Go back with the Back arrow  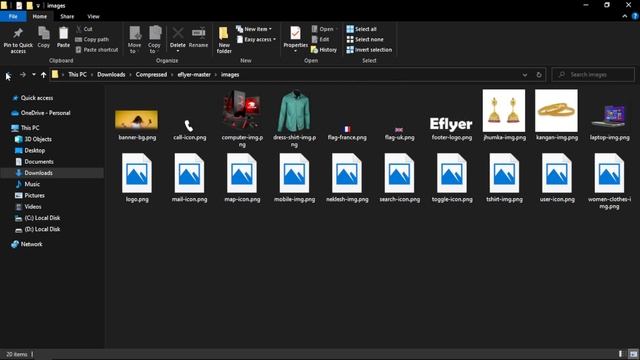[x=8, y=75]
